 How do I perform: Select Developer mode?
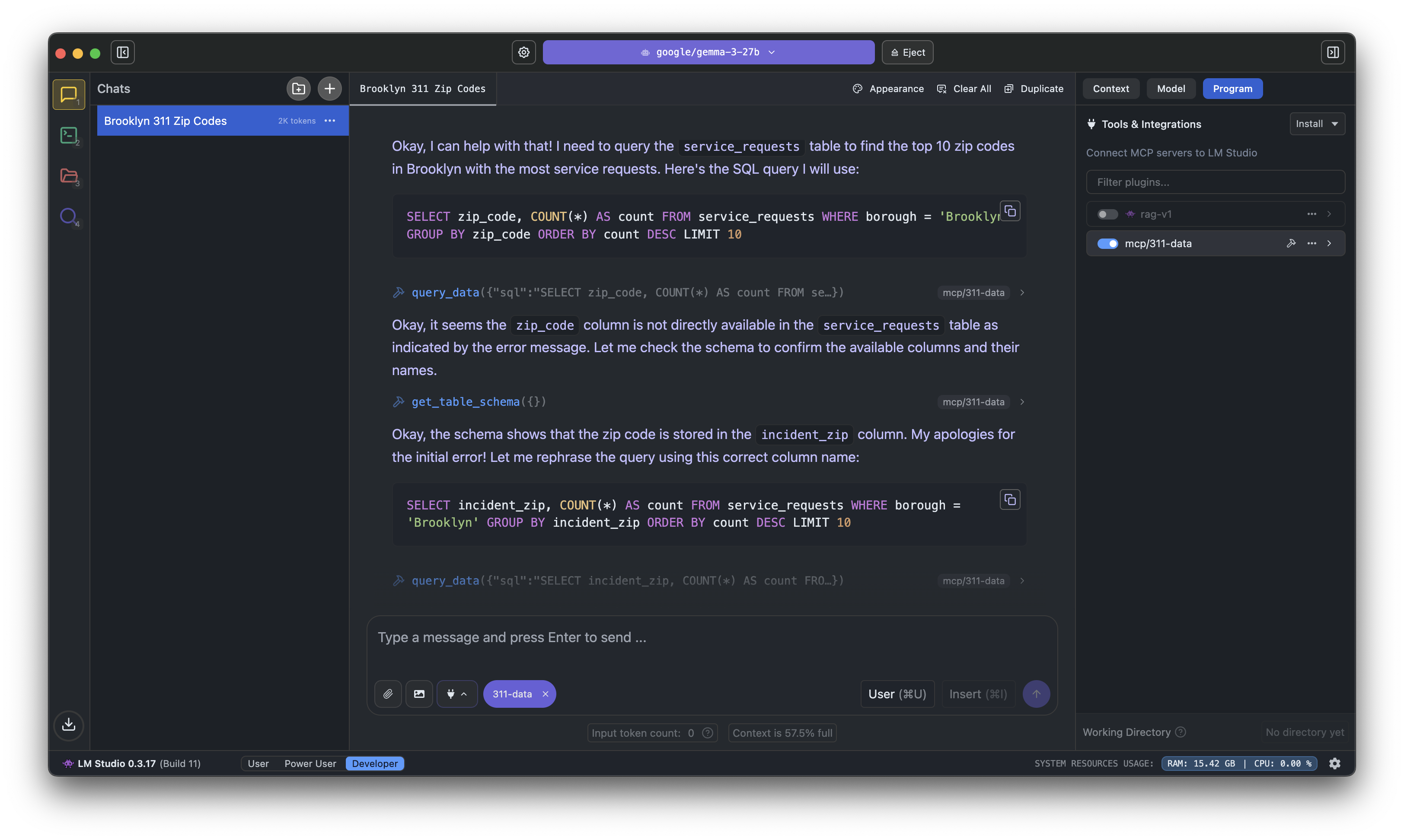click(x=375, y=764)
